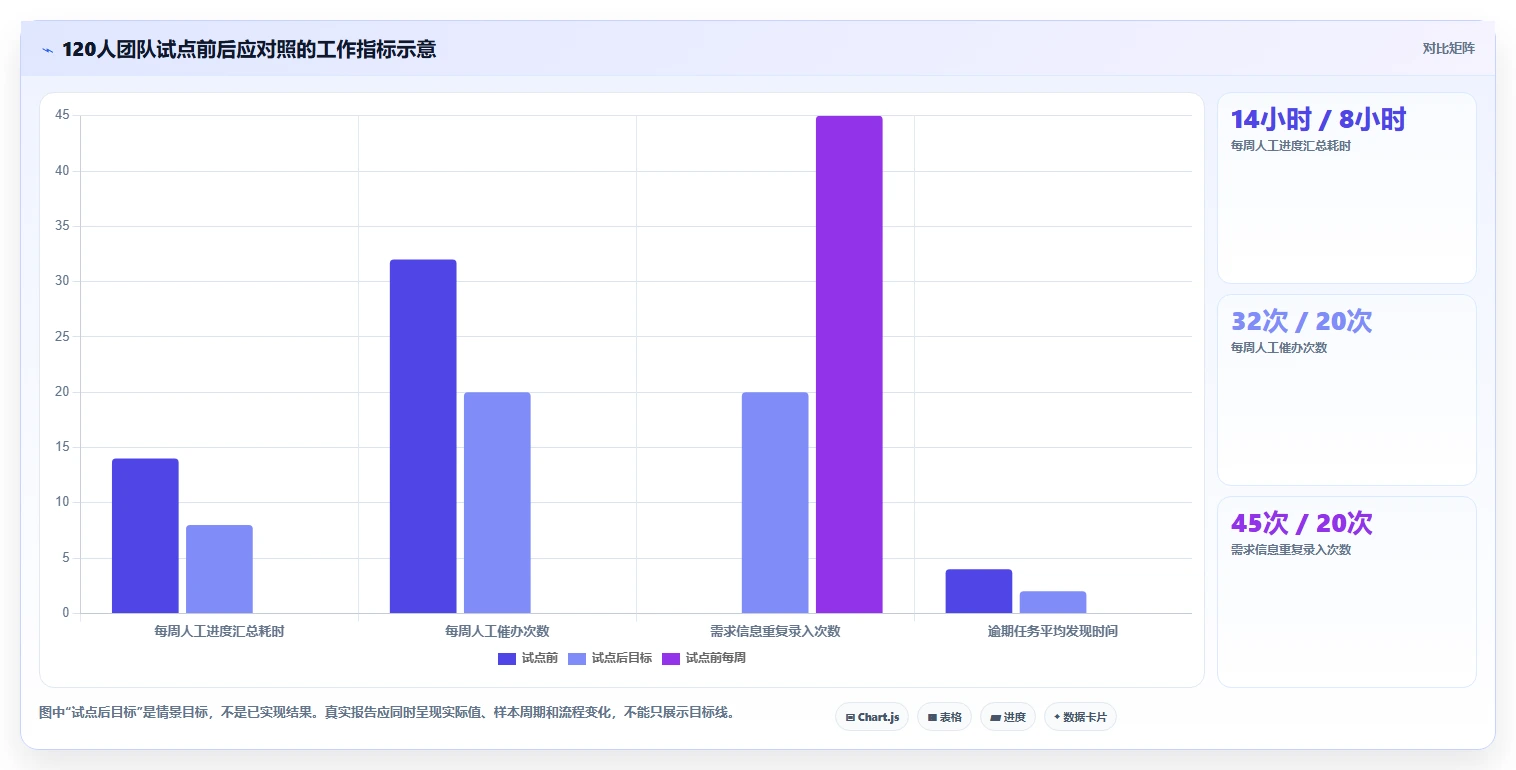Toggle the 试点后目标 legend entry
Screen dimensions: 1516x770
pos(610,658)
